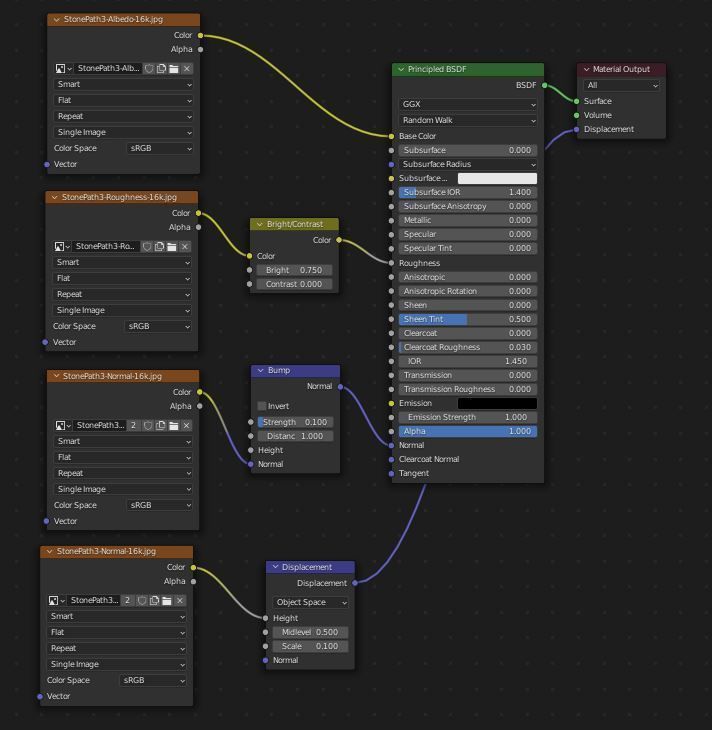This screenshot has height=730, width=712.
Task: Collapse the Bright/Contrast node
Action: coord(259,224)
